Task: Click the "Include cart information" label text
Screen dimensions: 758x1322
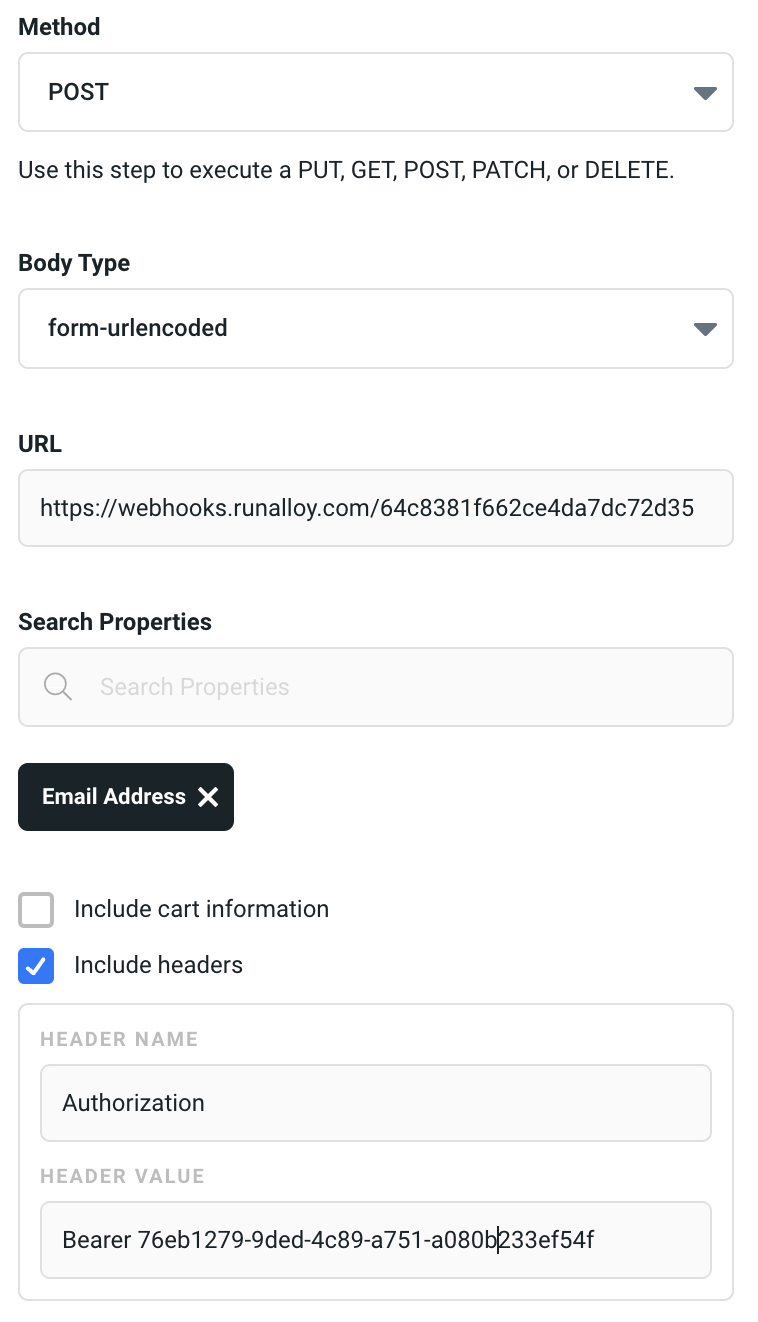Action: [x=201, y=909]
